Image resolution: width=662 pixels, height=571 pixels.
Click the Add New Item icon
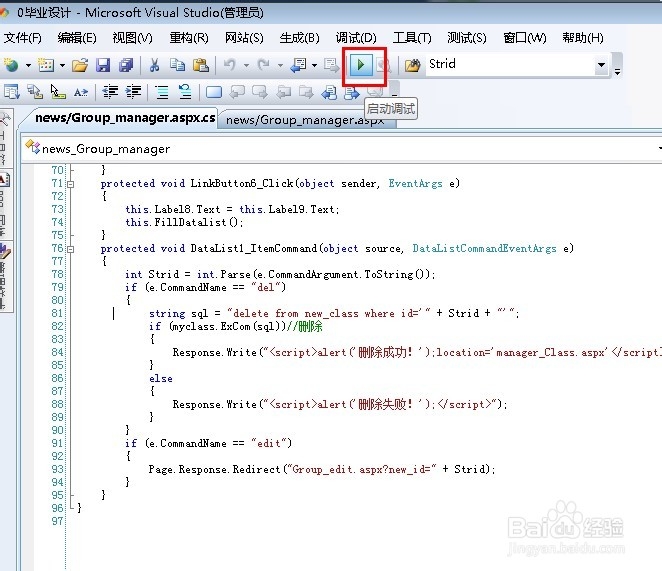pyautogui.click(x=46, y=65)
